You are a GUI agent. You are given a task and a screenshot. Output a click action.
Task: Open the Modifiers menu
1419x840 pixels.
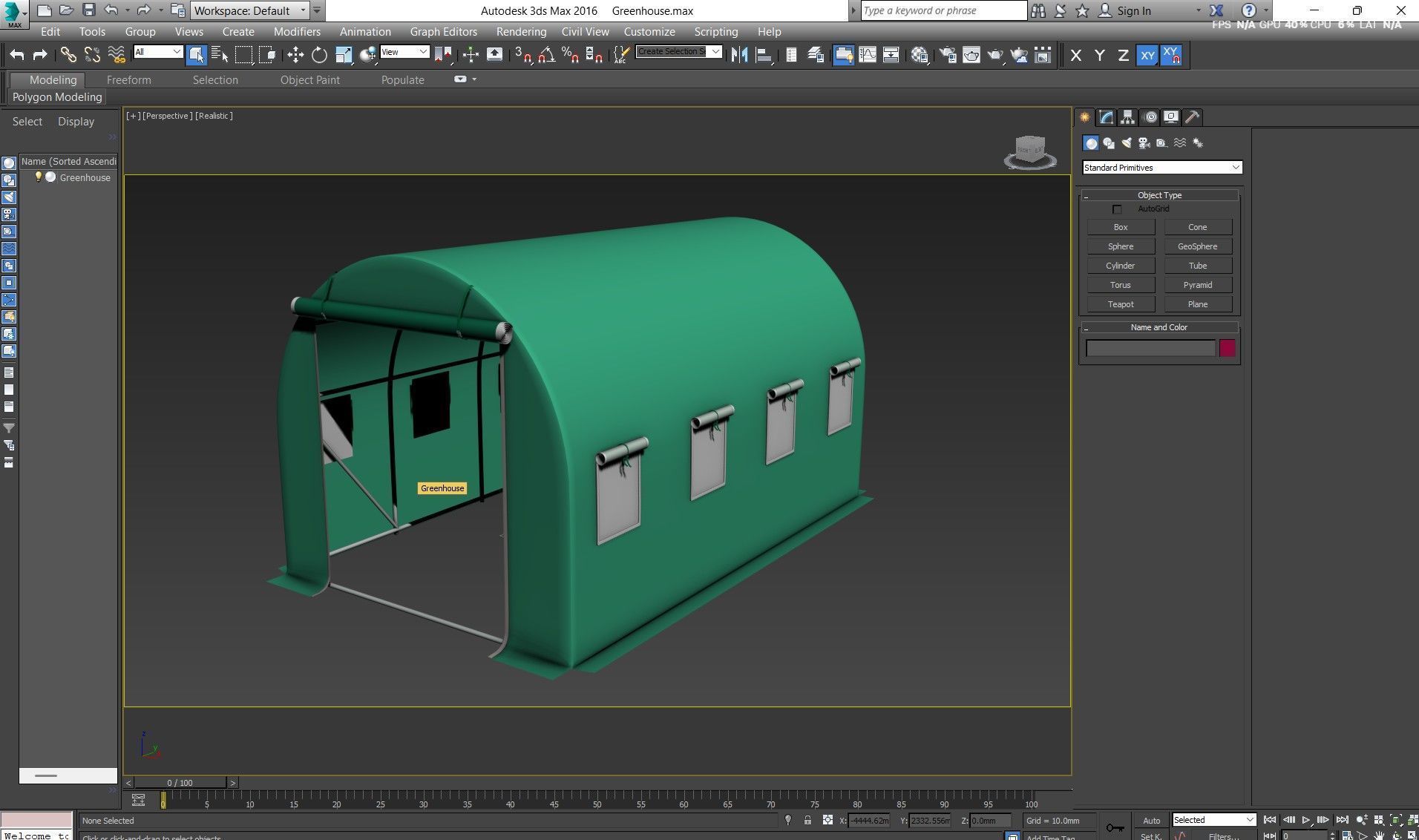coord(297,32)
